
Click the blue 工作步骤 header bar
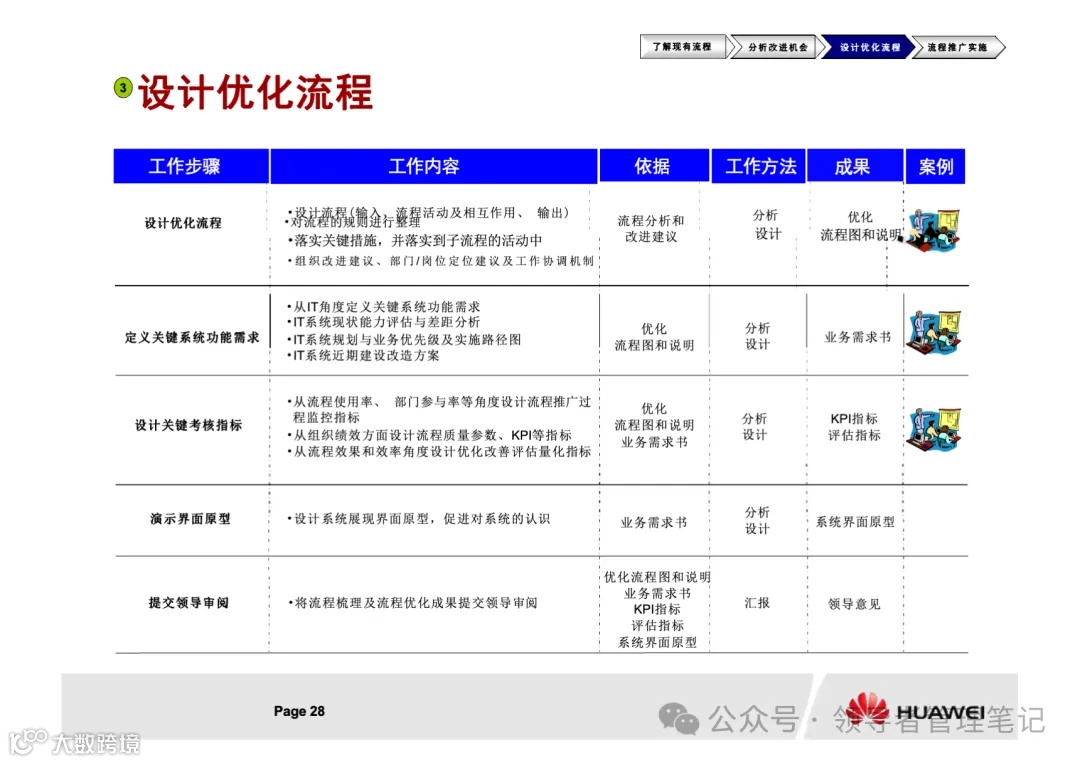click(190, 166)
